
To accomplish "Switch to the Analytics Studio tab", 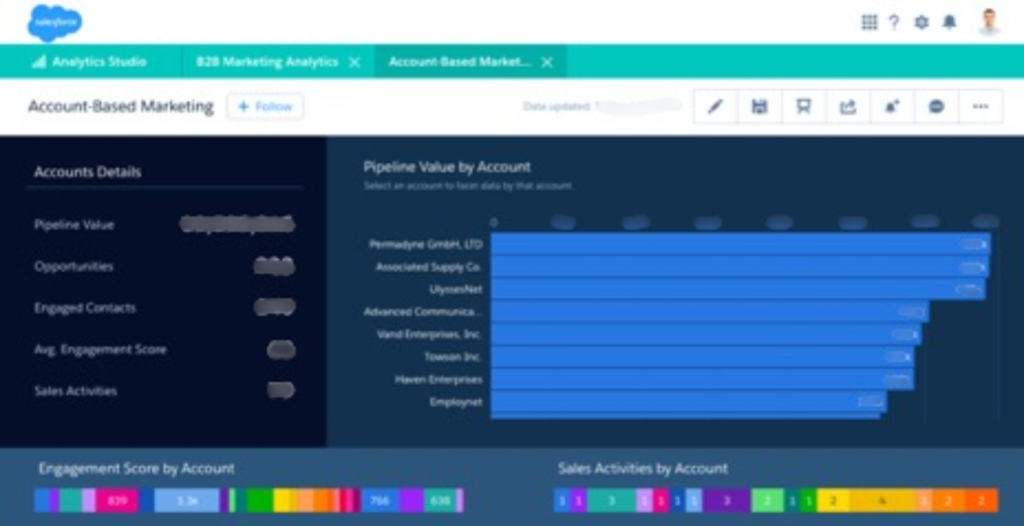I will pyautogui.click(x=89, y=62).
